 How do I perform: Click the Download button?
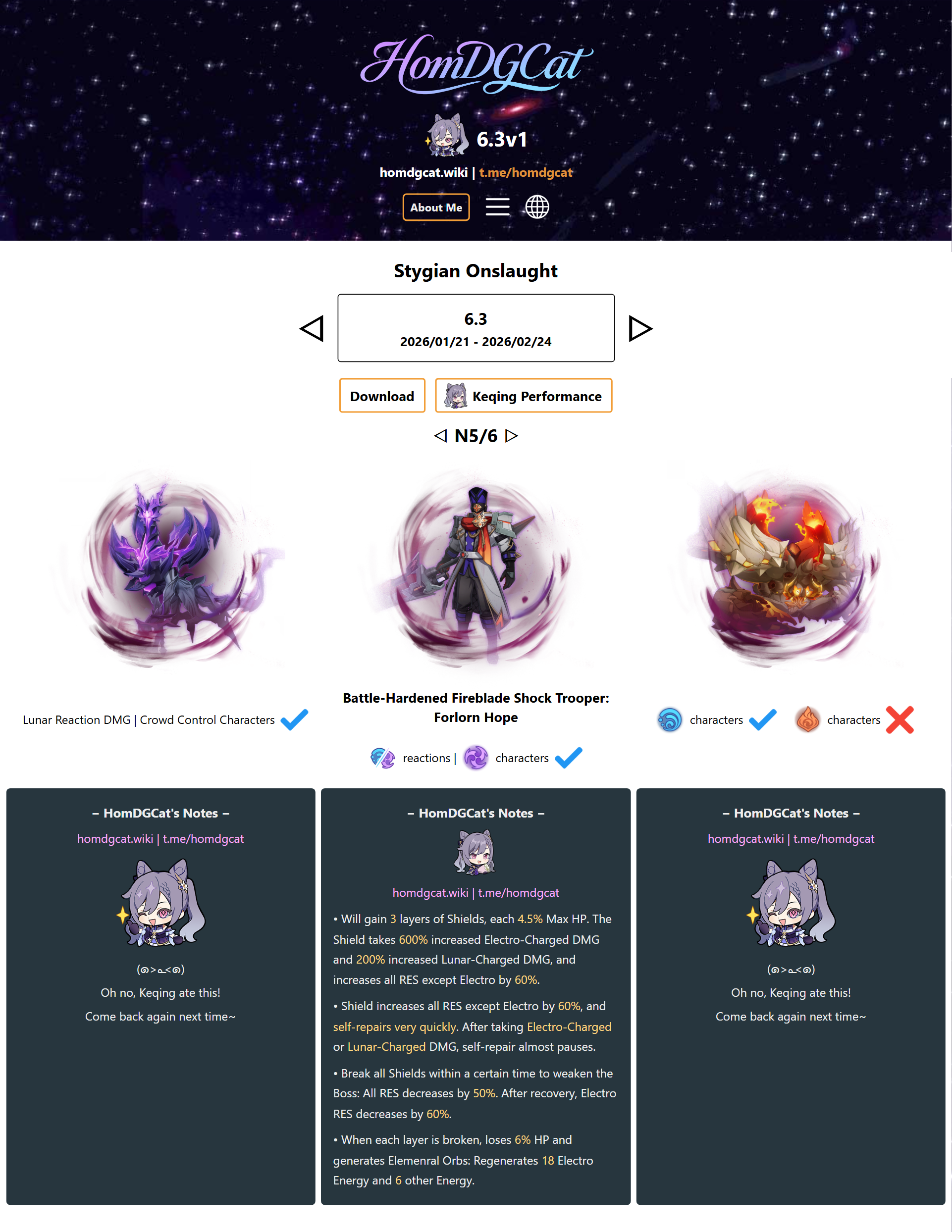(382, 396)
